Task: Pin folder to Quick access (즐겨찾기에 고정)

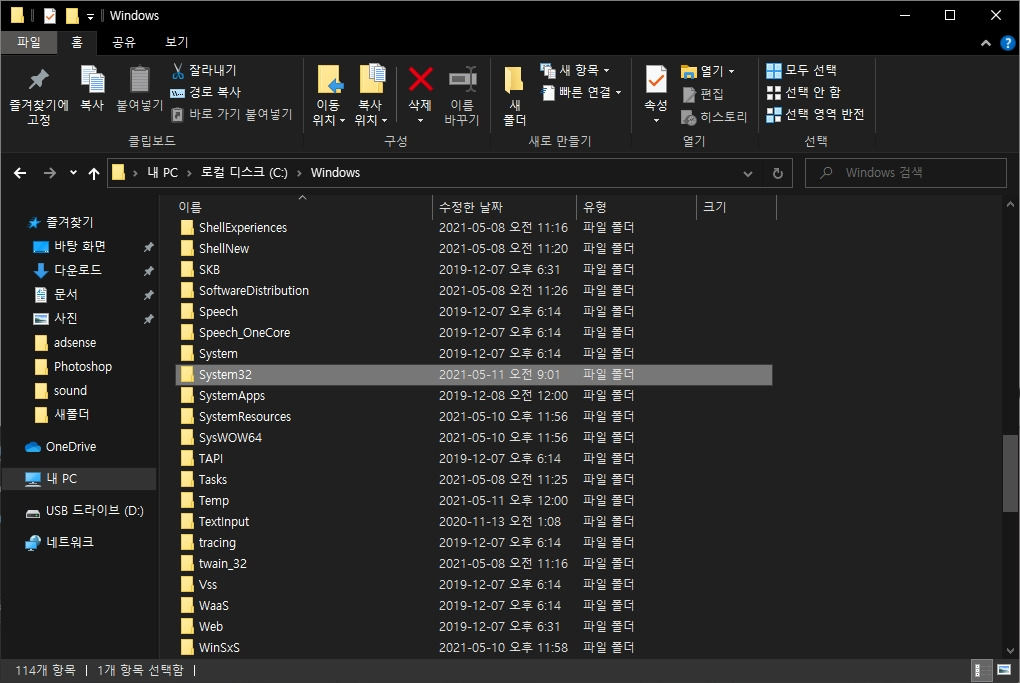Action: tap(38, 96)
